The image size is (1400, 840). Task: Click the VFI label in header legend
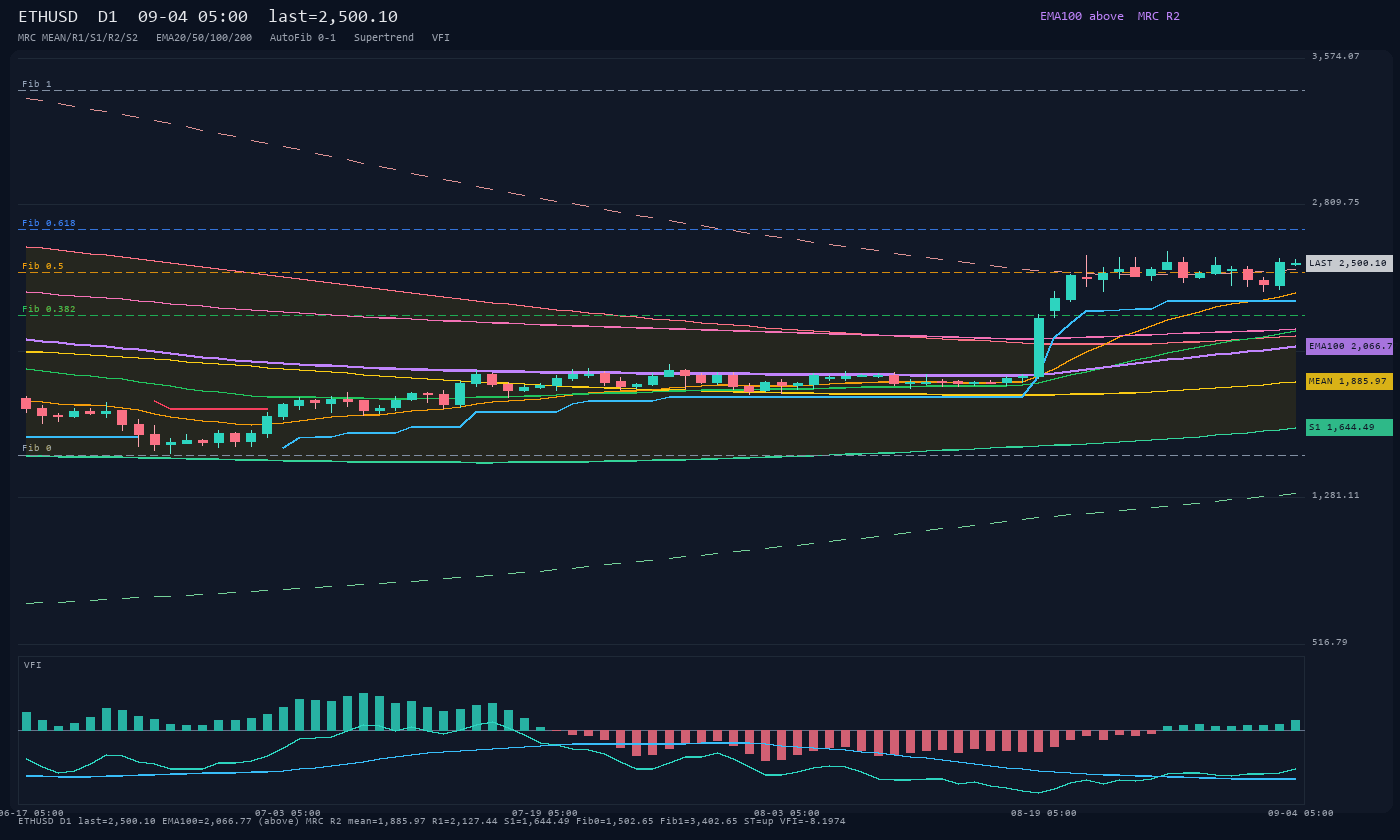coord(441,38)
